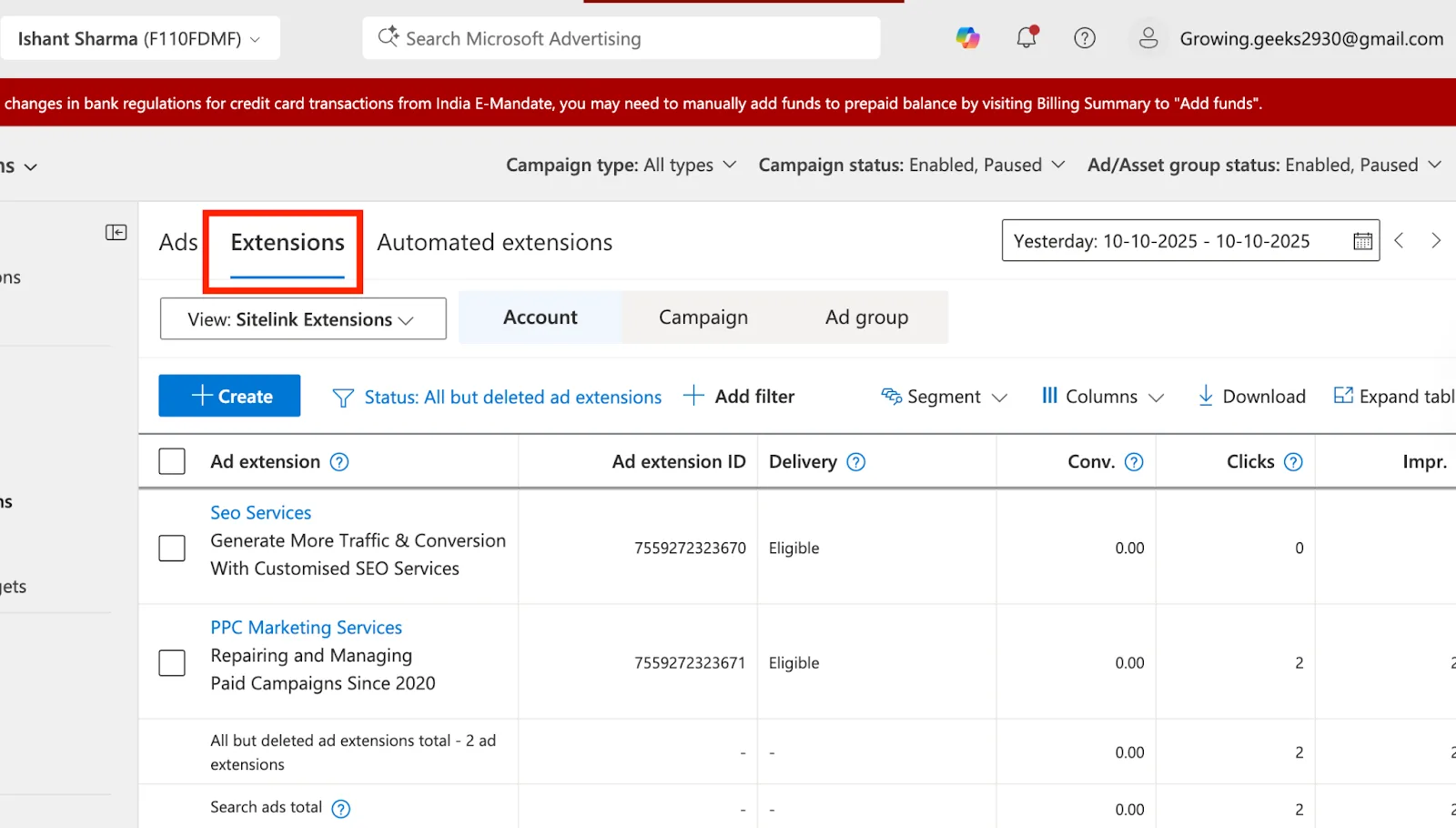Collapse the left navigation panel icon
Image resolution: width=1456 pixels, height=828 pixels.
[x=116, y=232]
